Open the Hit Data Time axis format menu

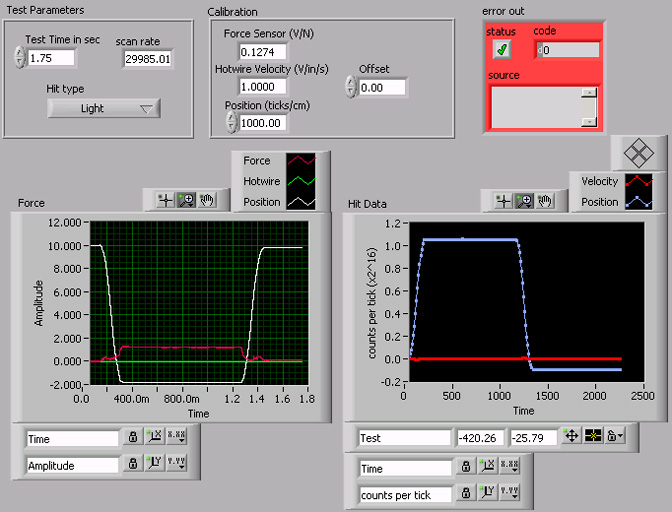(x=510, y=467)
